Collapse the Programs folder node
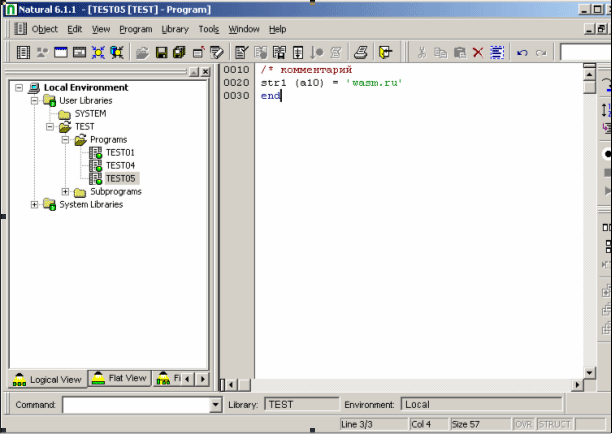Screen dimensions: 612x434 click(x=66, y=140)
